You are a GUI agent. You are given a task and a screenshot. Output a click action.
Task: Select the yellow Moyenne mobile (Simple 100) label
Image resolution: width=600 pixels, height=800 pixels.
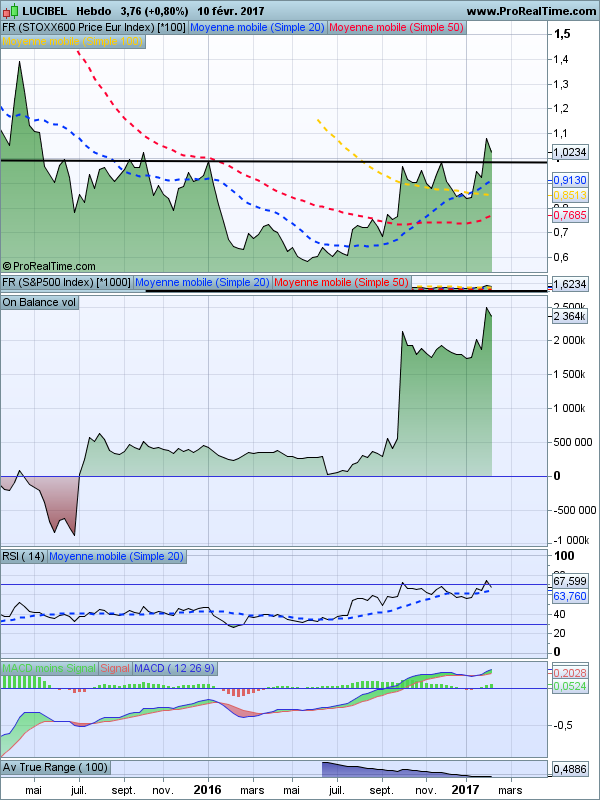(73, 41)
